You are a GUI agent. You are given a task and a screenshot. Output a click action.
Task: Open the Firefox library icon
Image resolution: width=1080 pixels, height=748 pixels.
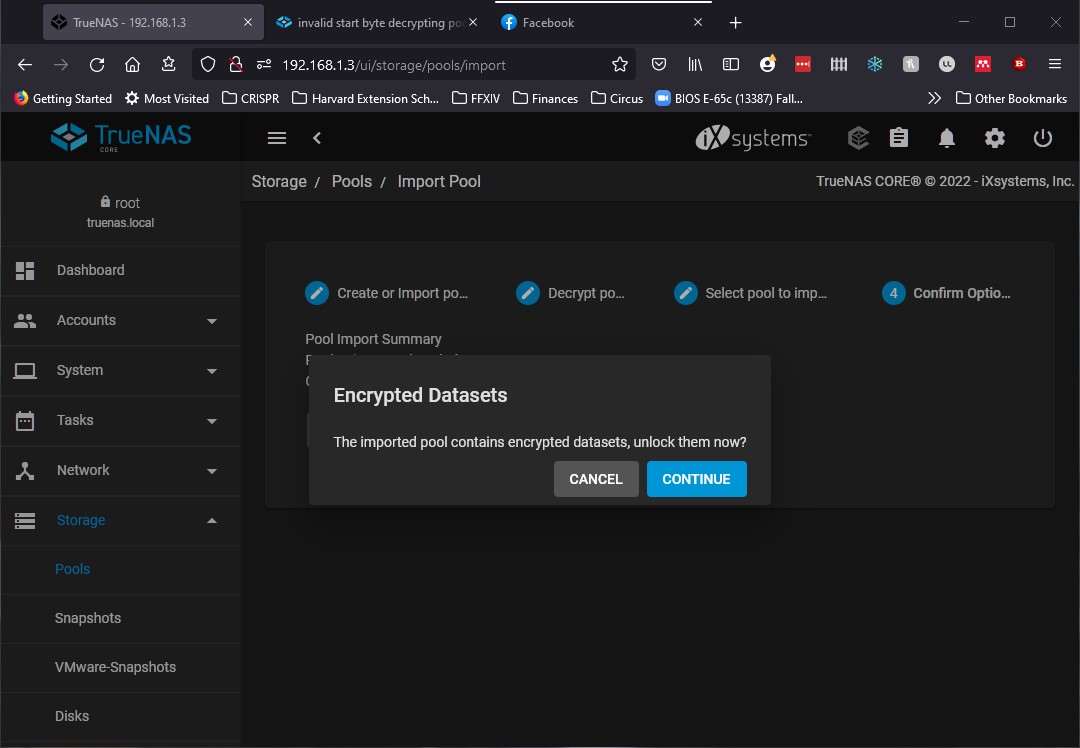tap(695, 65)
